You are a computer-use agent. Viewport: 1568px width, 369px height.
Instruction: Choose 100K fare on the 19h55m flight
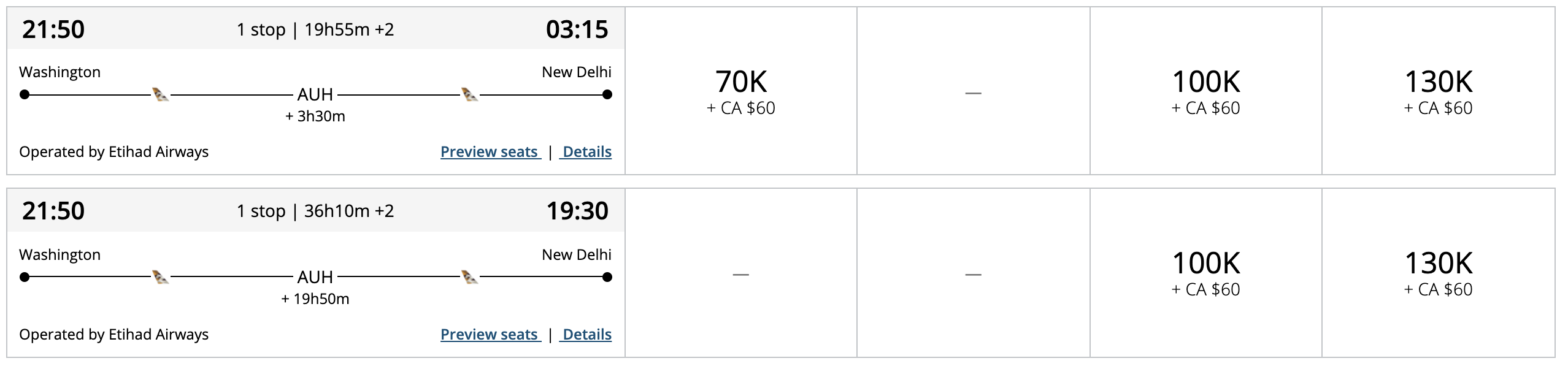1205,91
